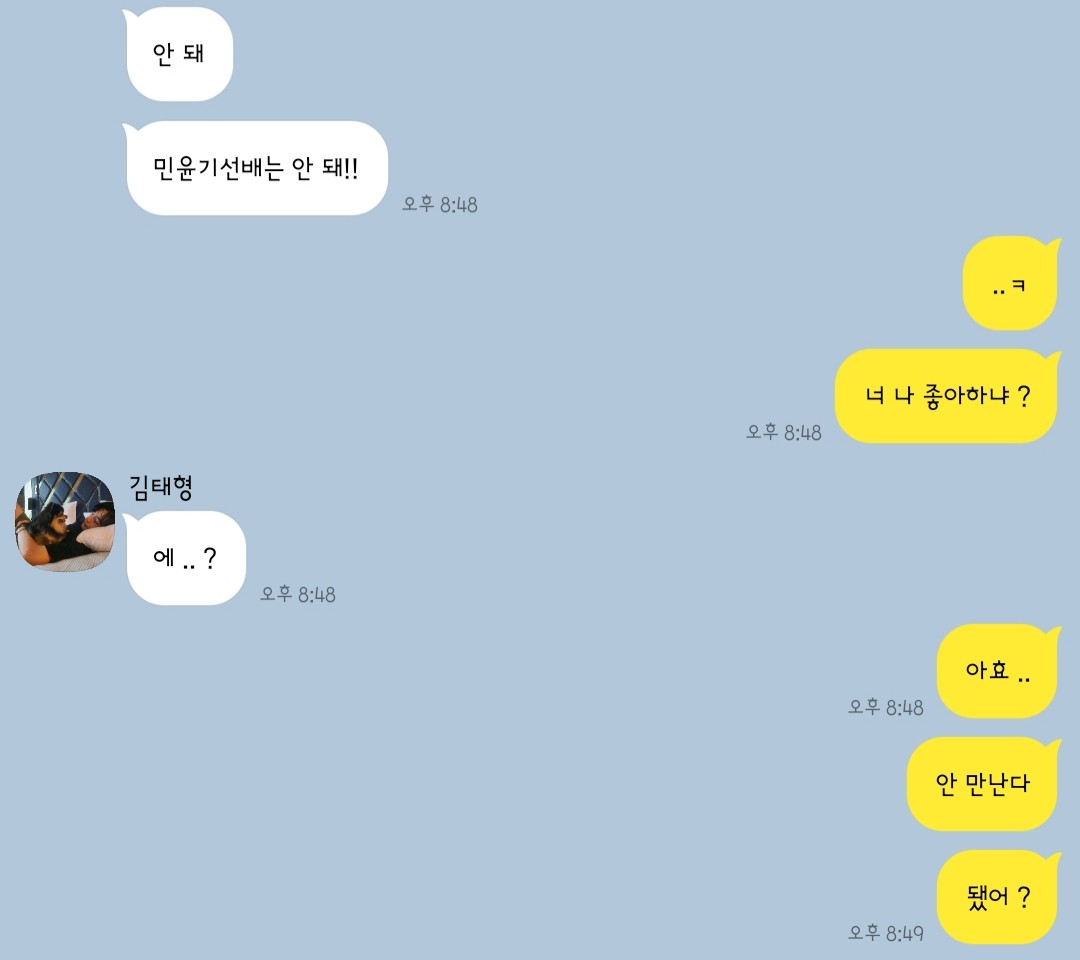This screenshot has height=960, width=1080.
Task: Tap the yellow '.. ㅋ' message bubble
Action: coord(1010,283)
